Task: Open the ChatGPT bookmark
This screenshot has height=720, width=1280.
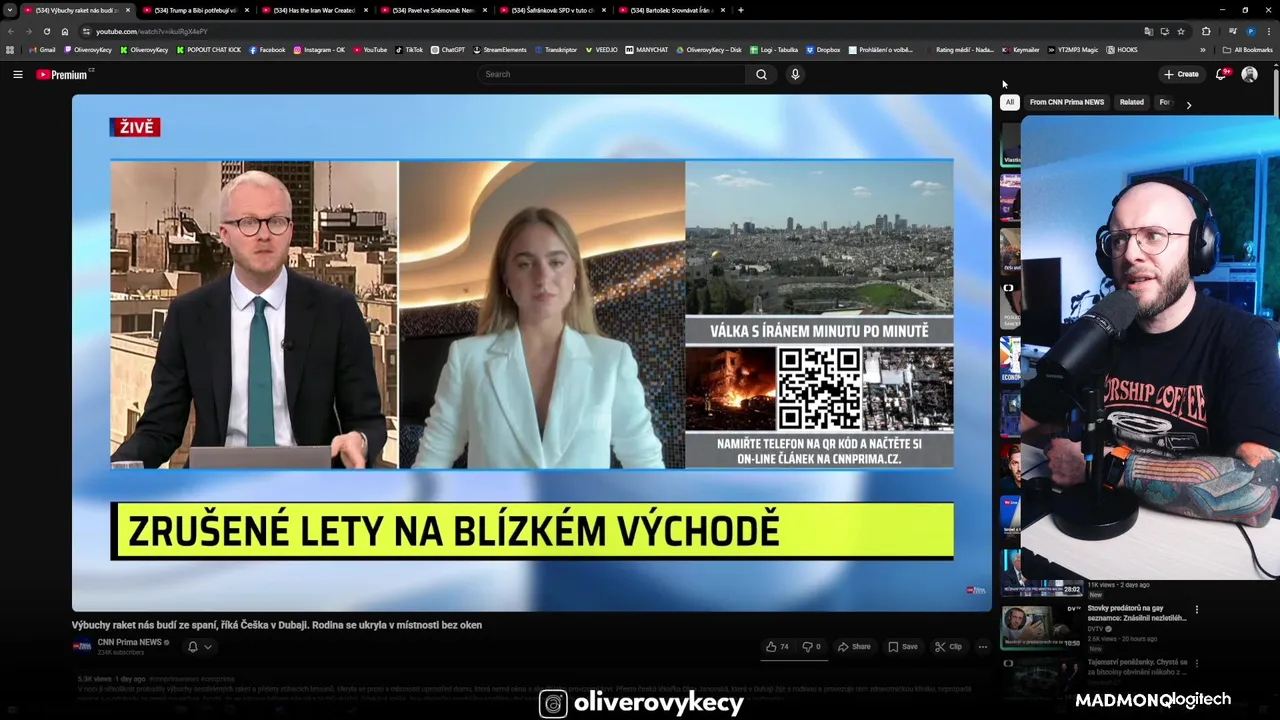Action: click(448, 49)
